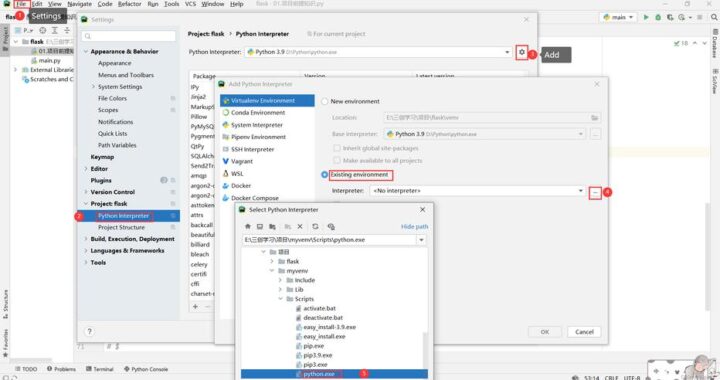Click the Hide path link
Screen dimensions: 720x380
click(414, 227)
